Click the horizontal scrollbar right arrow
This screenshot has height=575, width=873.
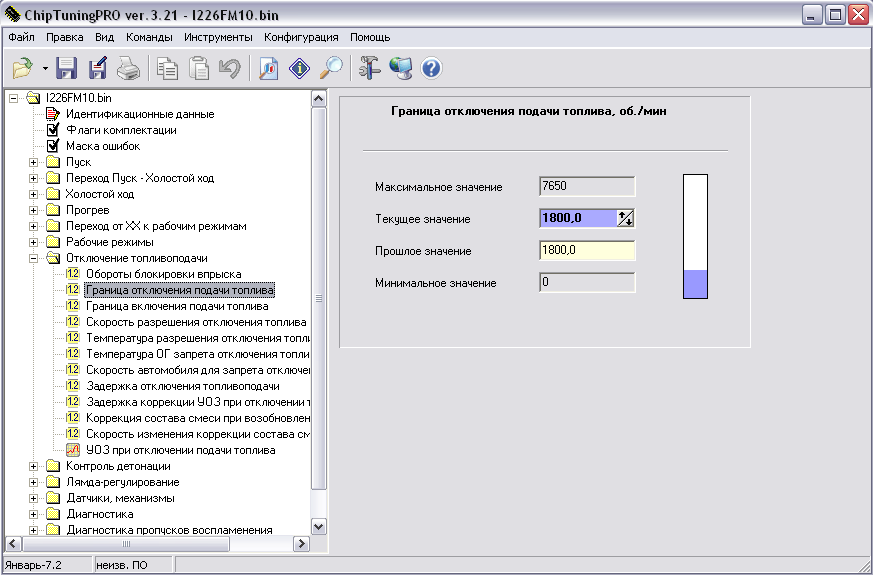pos(301,543)
